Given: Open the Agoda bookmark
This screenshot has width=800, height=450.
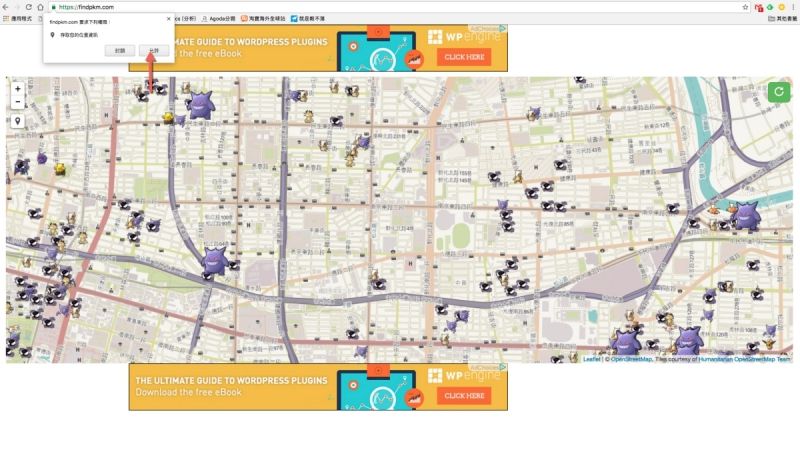Looking at the screenshot, I should pos(218,18).
